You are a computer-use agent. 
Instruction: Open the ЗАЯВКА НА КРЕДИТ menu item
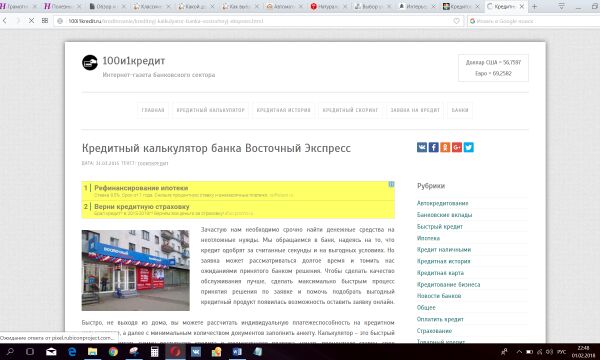[x=415, y=110]
